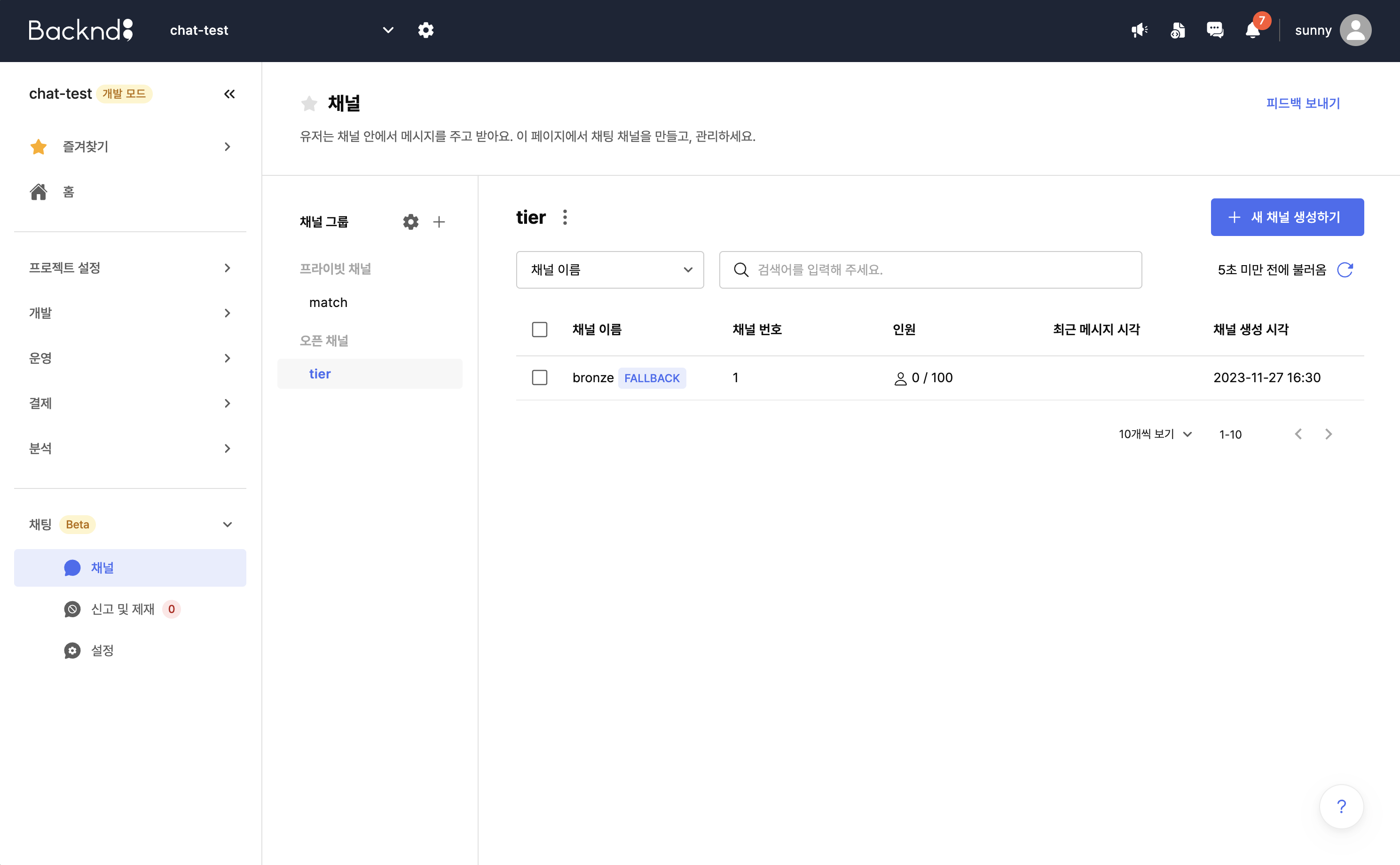This screenshot has width=1400, height=865.
Task: Expand the 프로젝트 설정 menu
Action: 130,268
